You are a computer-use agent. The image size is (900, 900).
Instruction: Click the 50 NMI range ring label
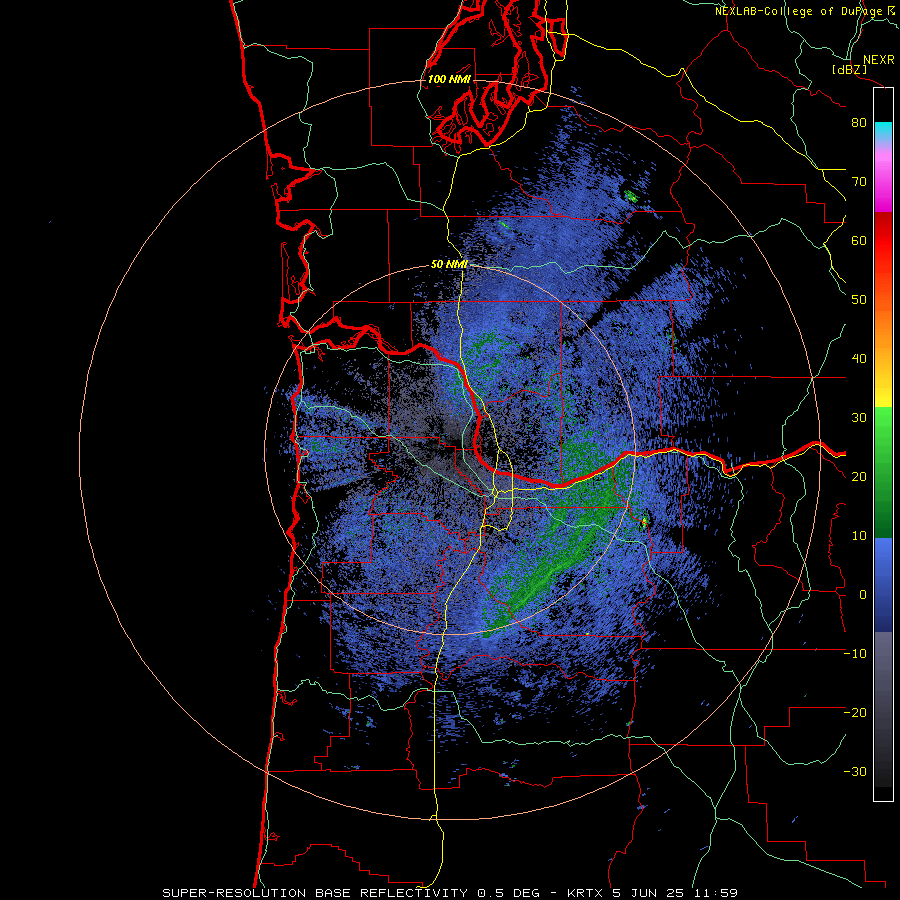point(449,265)
